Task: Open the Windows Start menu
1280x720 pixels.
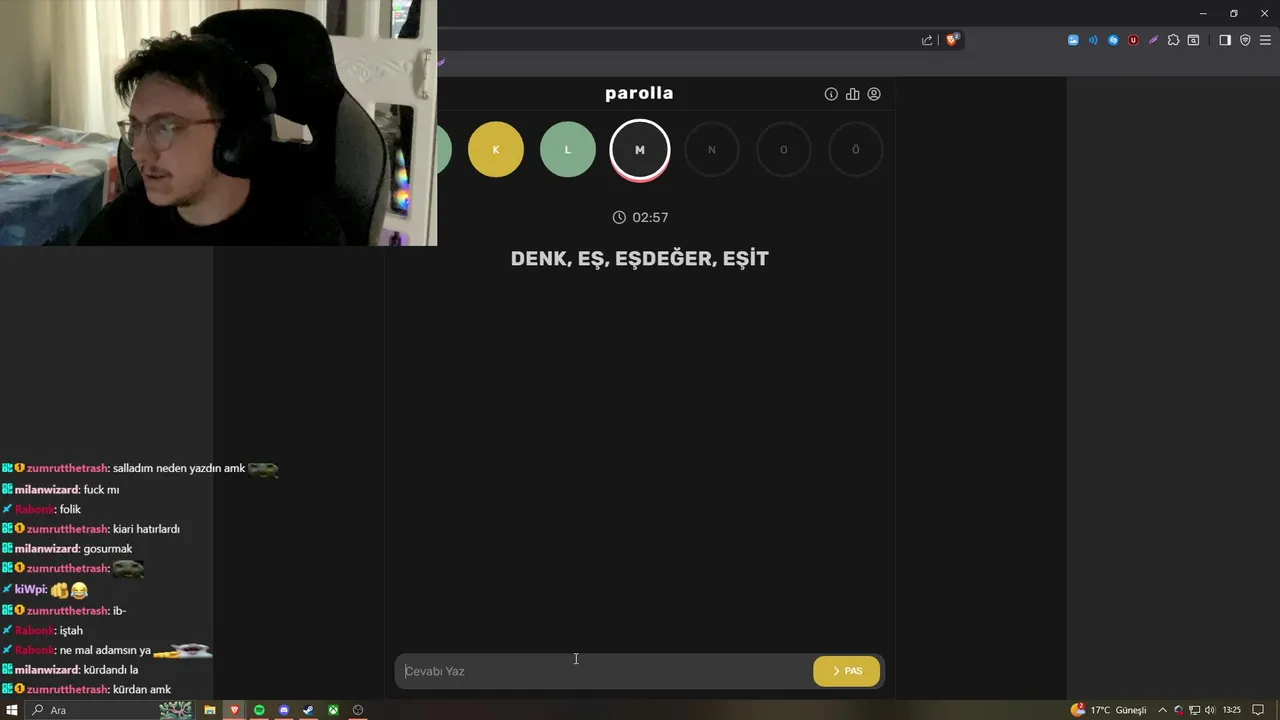Action: coord(12,710)
